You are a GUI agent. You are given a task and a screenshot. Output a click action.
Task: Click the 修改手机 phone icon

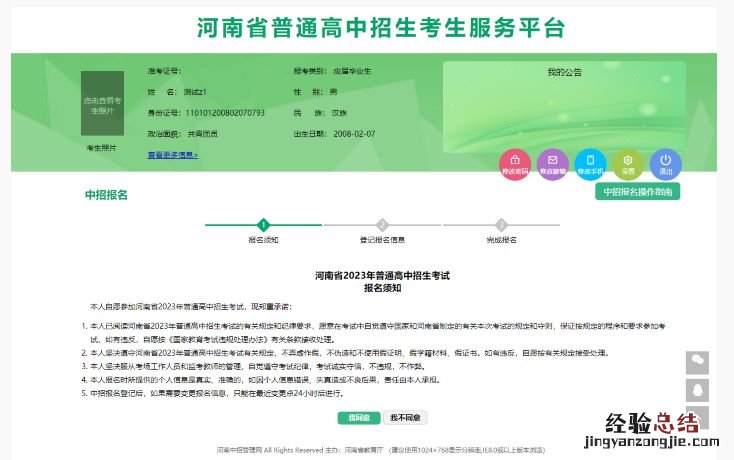click(x=590, y=162)
